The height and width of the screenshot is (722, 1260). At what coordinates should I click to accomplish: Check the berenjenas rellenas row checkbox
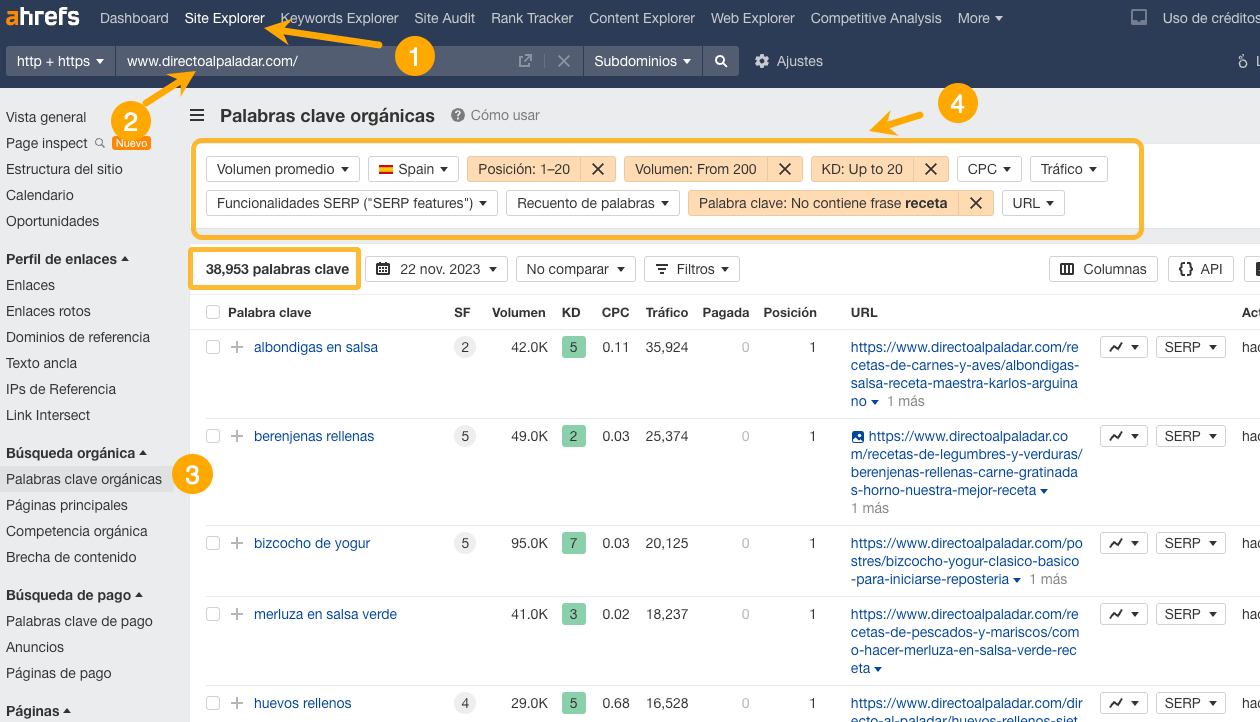[213, 435]
